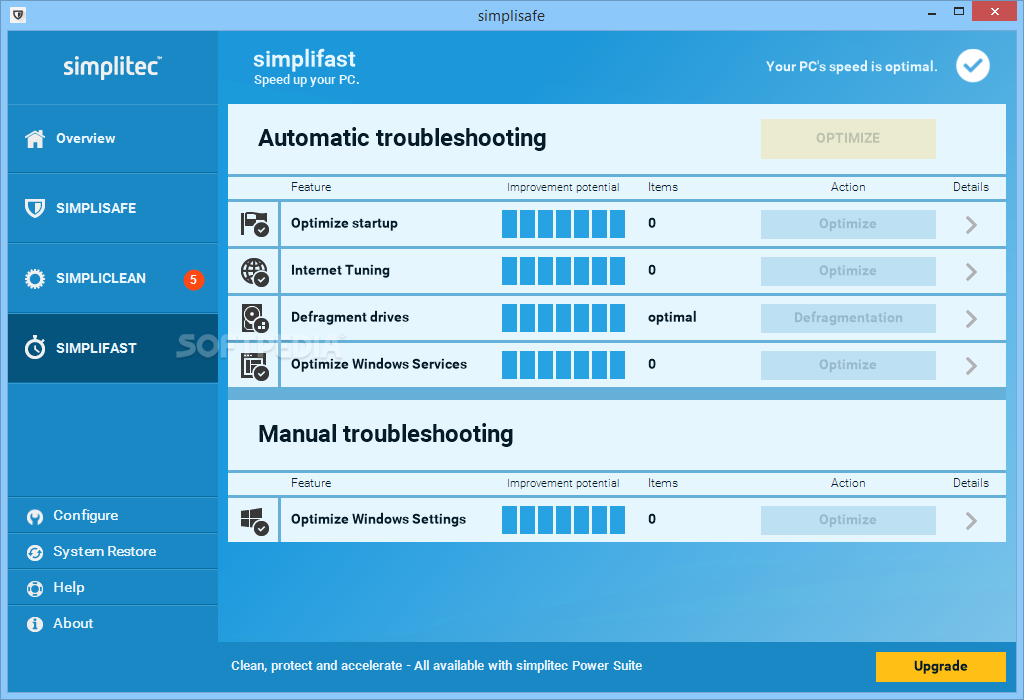Open System Restore
1024x700 pixels.
coord(113,552)
